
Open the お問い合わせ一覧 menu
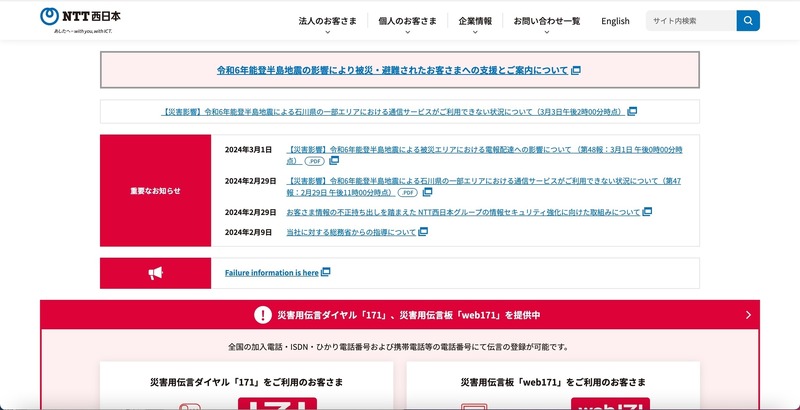pos(546,21)
